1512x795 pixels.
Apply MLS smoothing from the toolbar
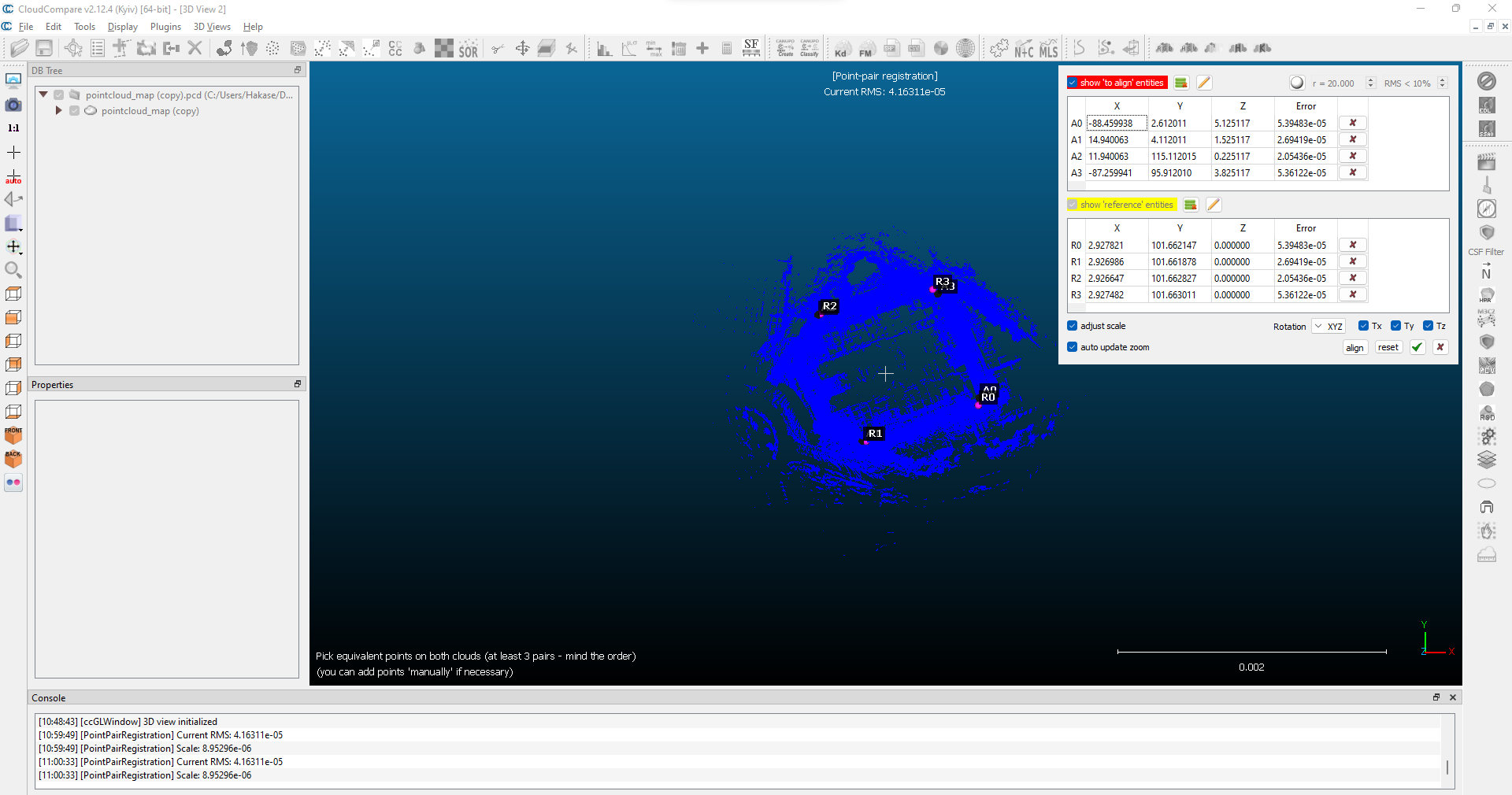(x=1048, y=48)
